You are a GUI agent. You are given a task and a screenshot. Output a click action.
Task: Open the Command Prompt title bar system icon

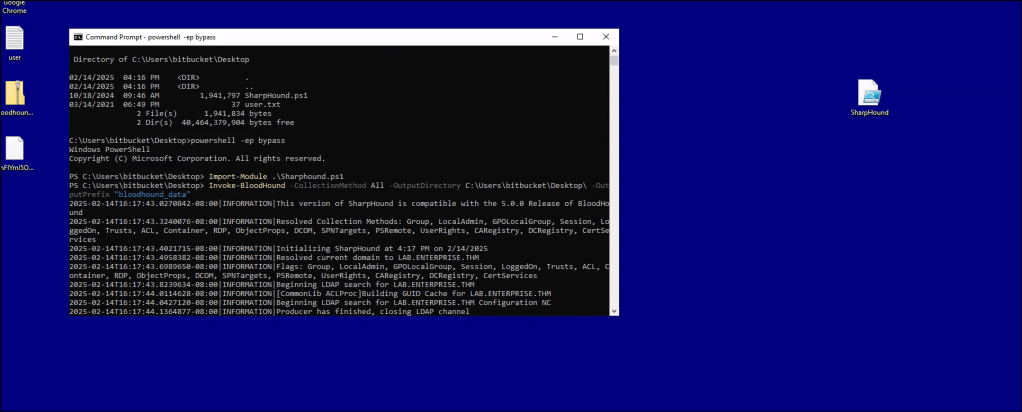(x=78, y=37)
